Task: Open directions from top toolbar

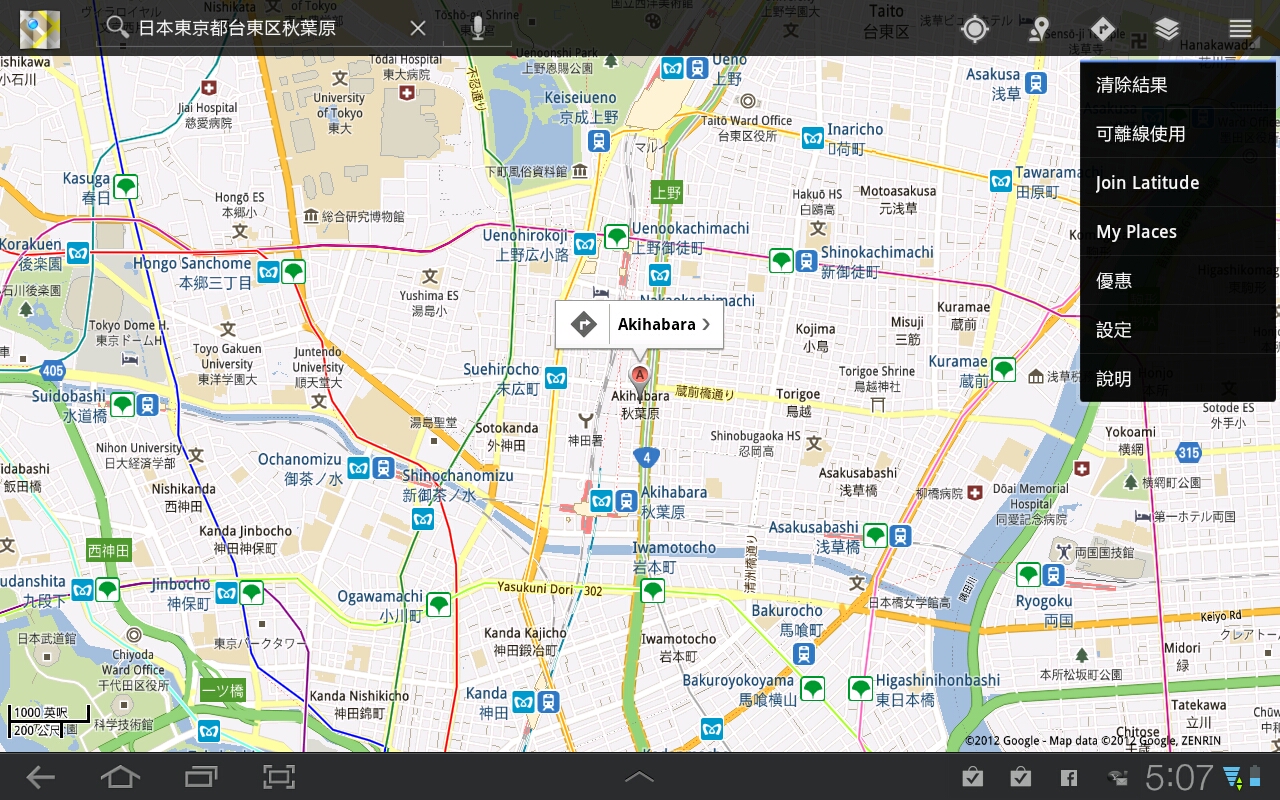Action: pyautogui.click(x=1103, y=29)
